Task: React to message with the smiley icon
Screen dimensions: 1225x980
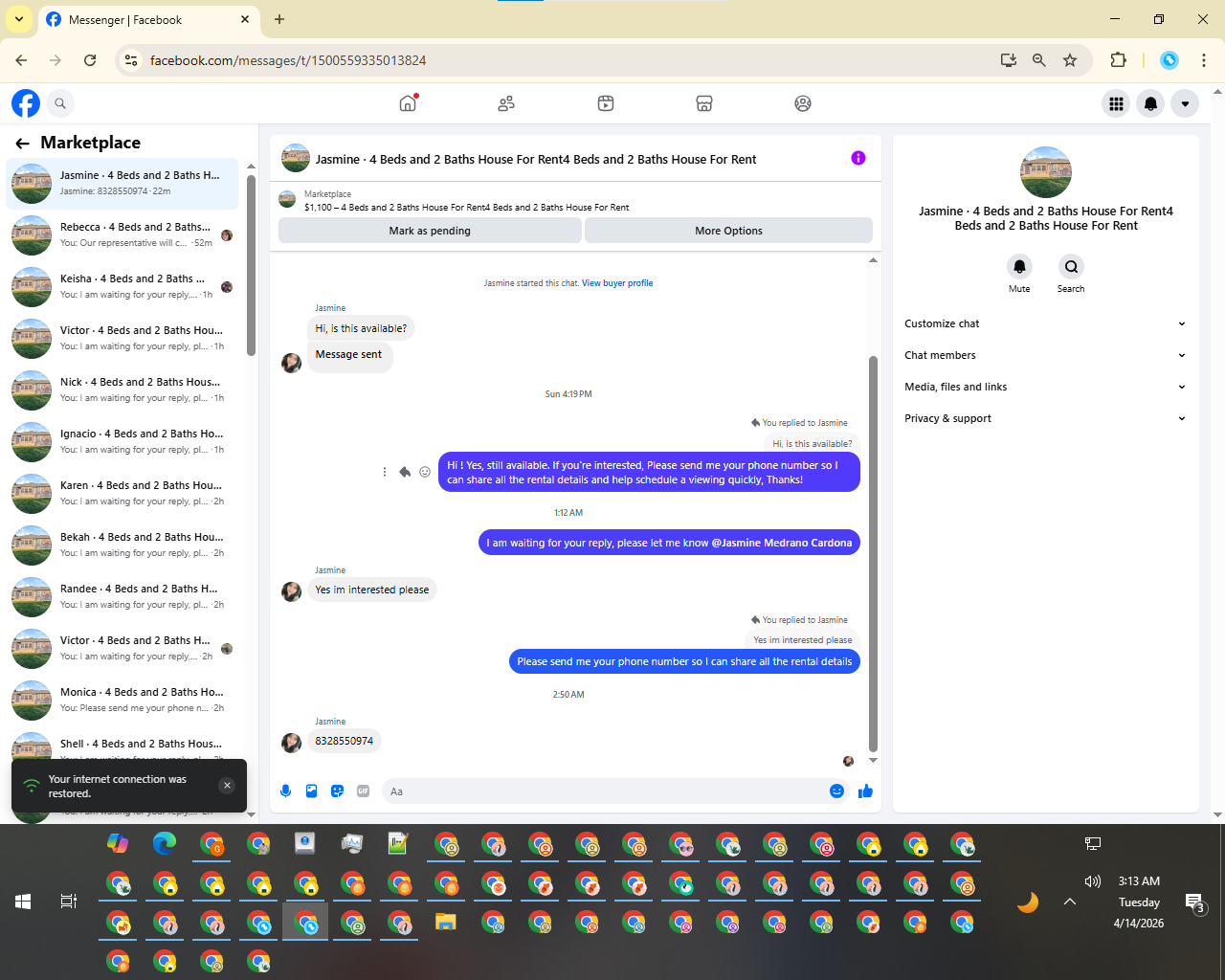Action: point(425,472)
